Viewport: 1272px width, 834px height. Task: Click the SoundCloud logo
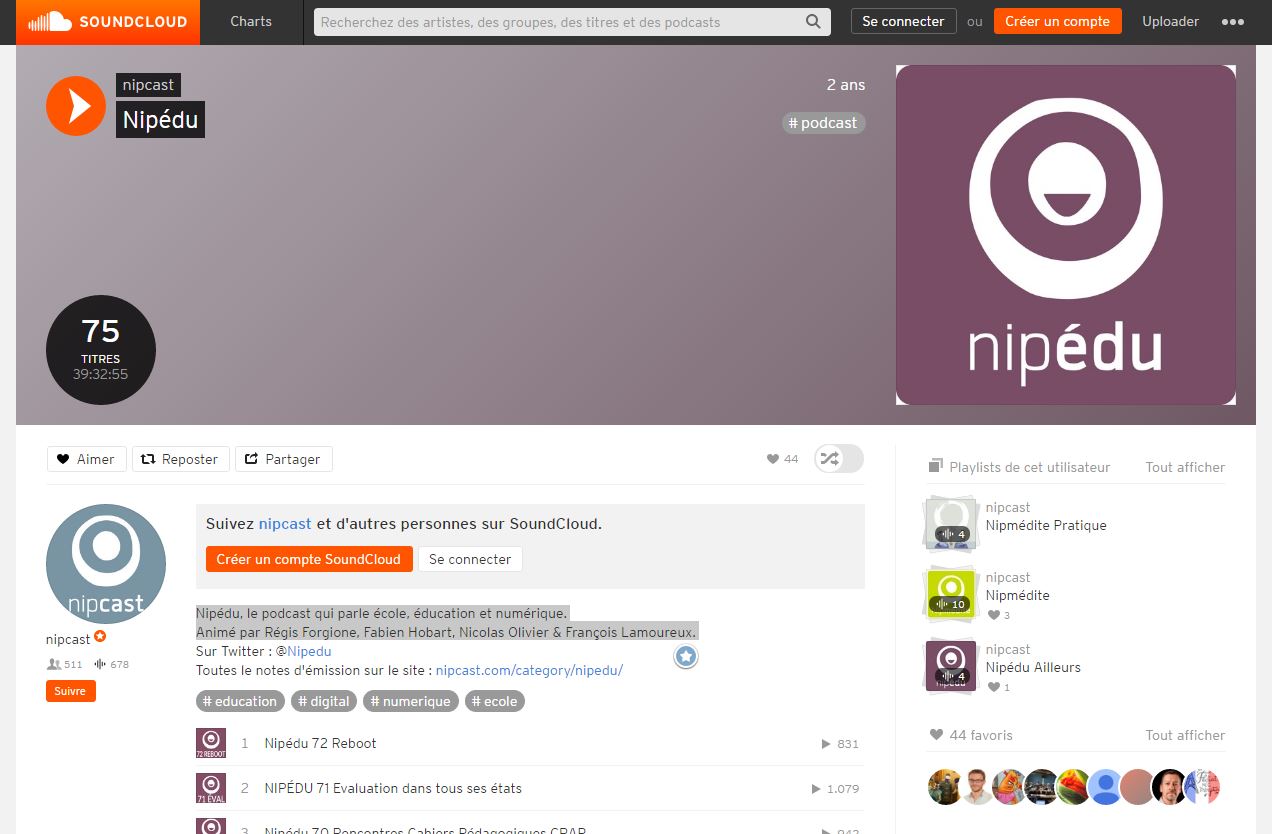pos(107,22)
